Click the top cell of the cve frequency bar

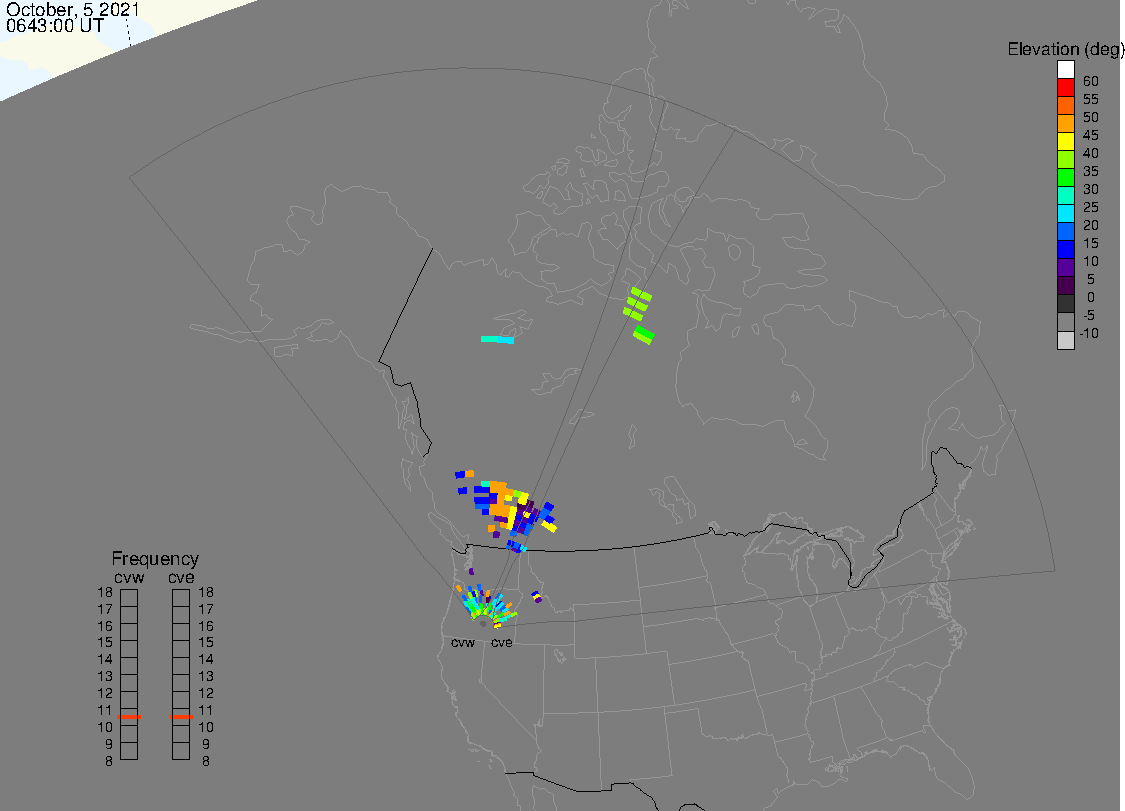click(182, 598)
